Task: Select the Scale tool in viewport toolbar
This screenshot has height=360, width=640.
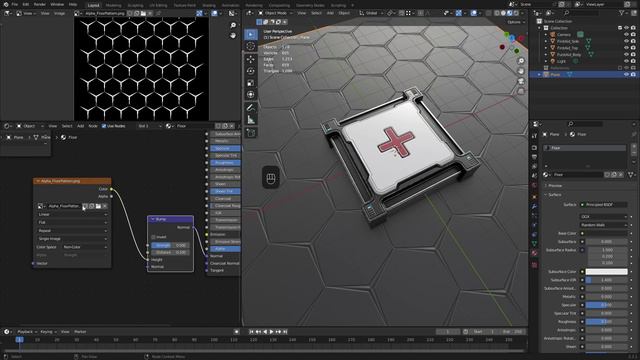Action: coord(251,83)
